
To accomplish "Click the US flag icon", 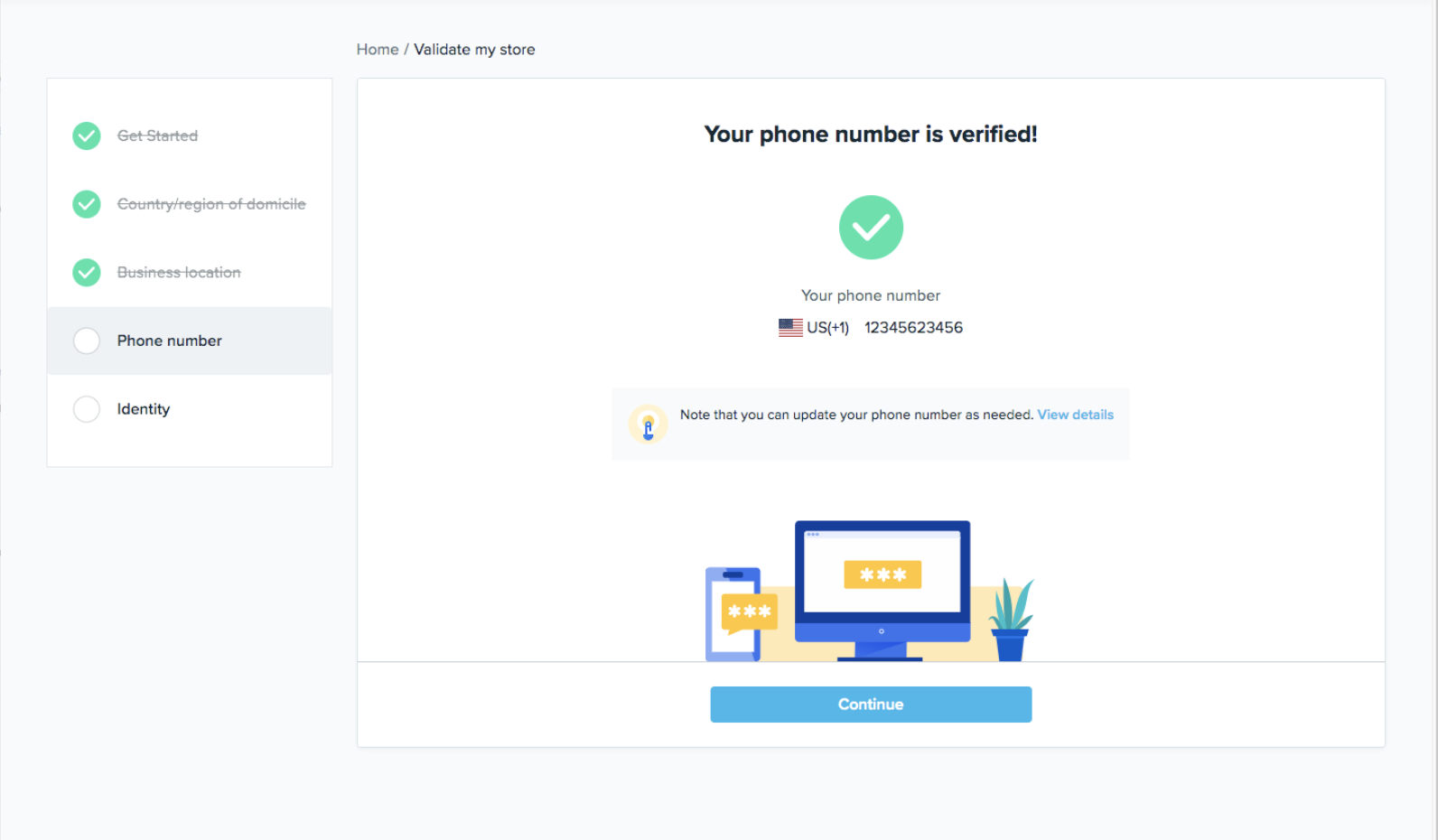I will tap(790, 328).
